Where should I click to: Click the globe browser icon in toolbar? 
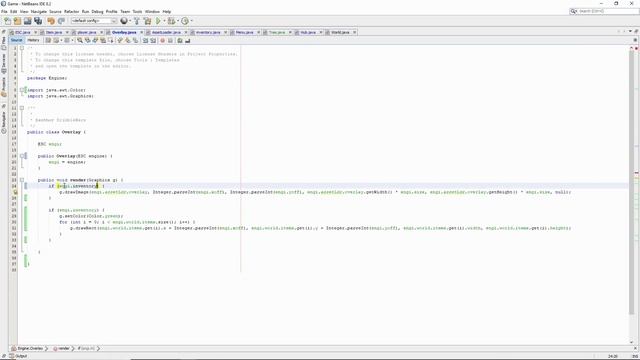(124, 21)
